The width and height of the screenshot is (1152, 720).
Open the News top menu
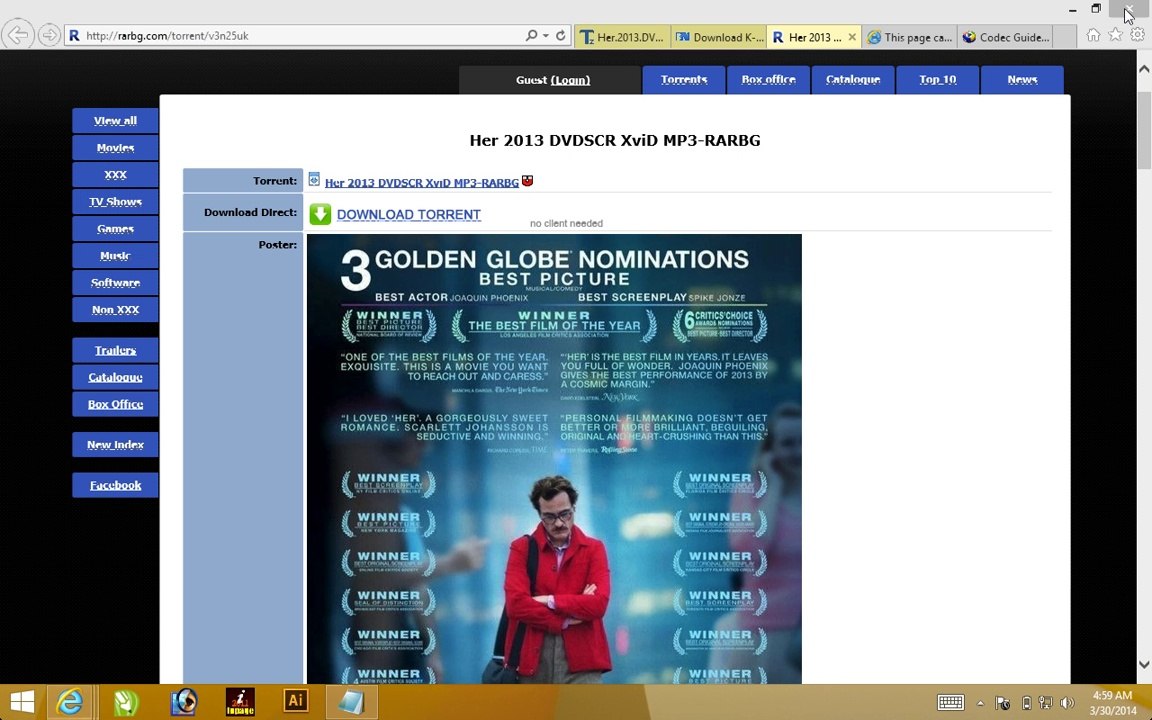[x=1022, y=79]
